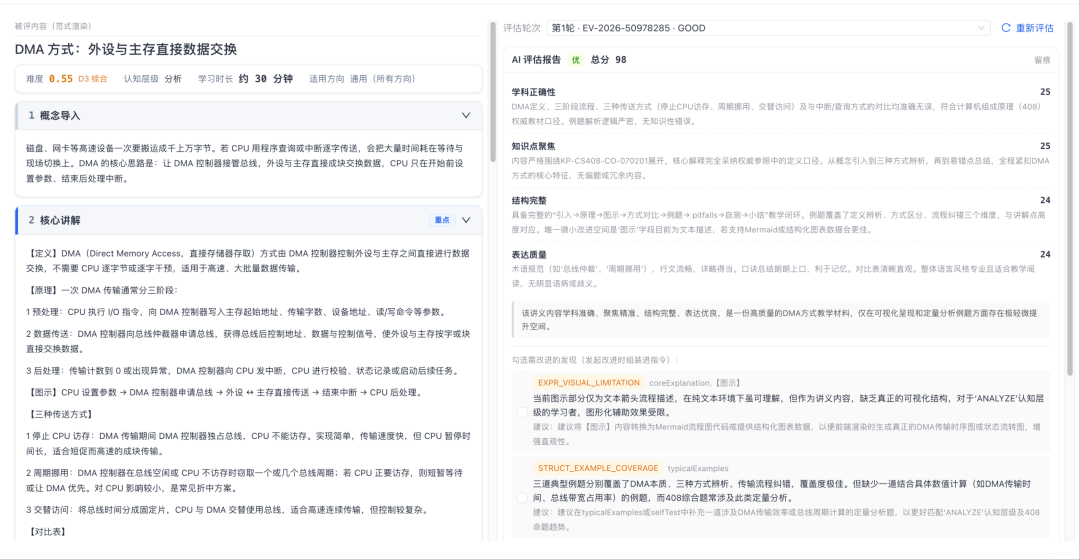This screenshot has height=560, width=1080.
Task: Click the difficulty value 0.55
Action: click(61, 79)
